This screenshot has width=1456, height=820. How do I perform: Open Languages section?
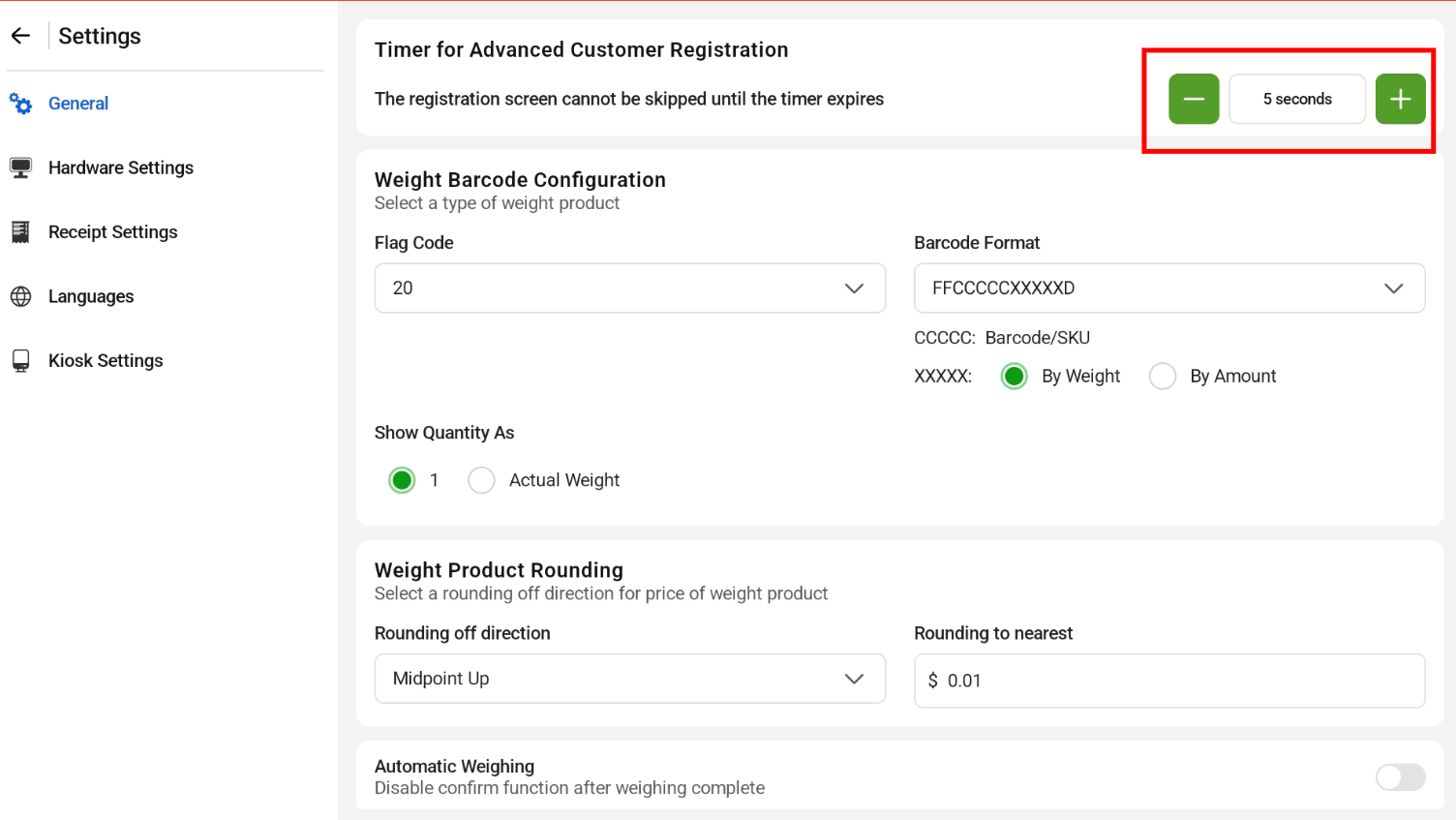(x=91, y=296)
